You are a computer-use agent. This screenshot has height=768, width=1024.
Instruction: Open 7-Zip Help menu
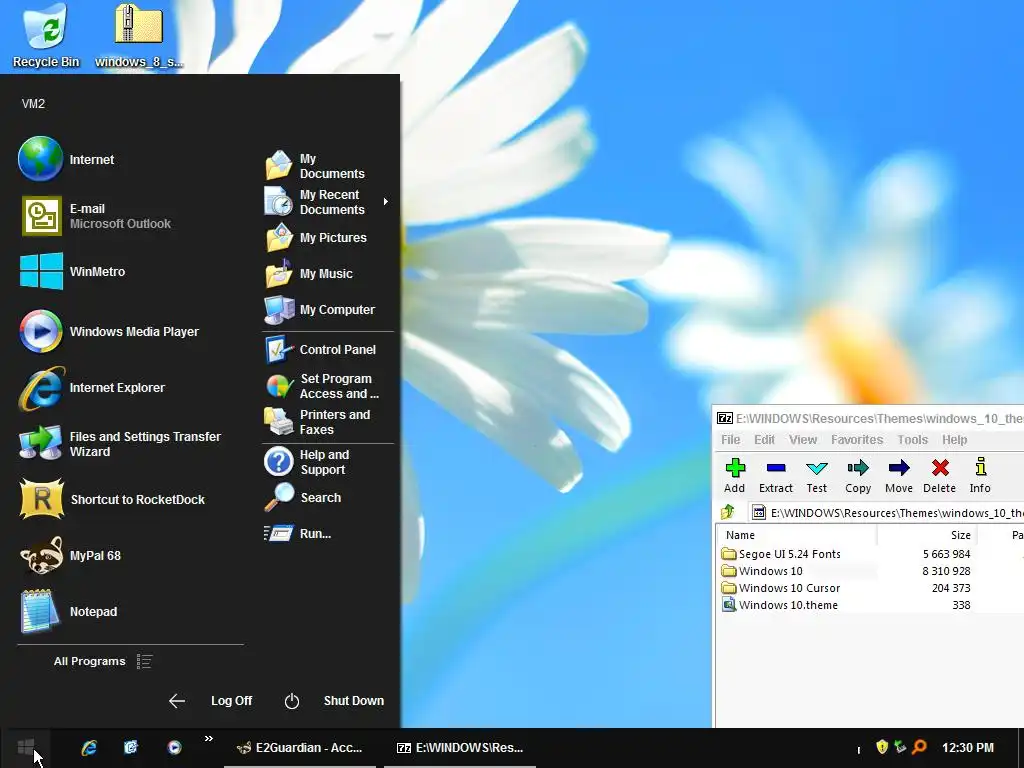point(954,440)
